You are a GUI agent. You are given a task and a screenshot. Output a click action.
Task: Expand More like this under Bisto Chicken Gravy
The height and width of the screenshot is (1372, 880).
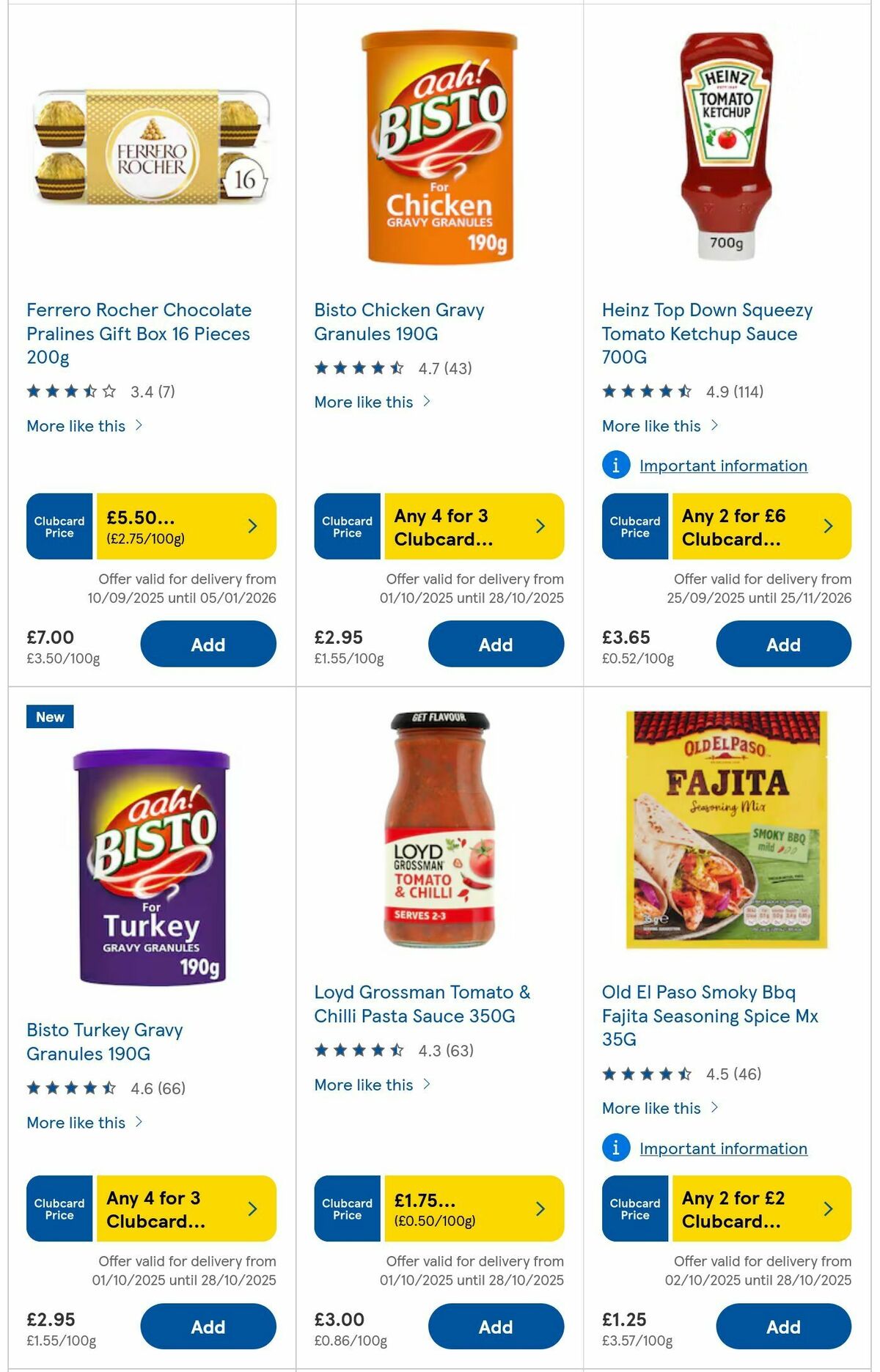(373, 402)
